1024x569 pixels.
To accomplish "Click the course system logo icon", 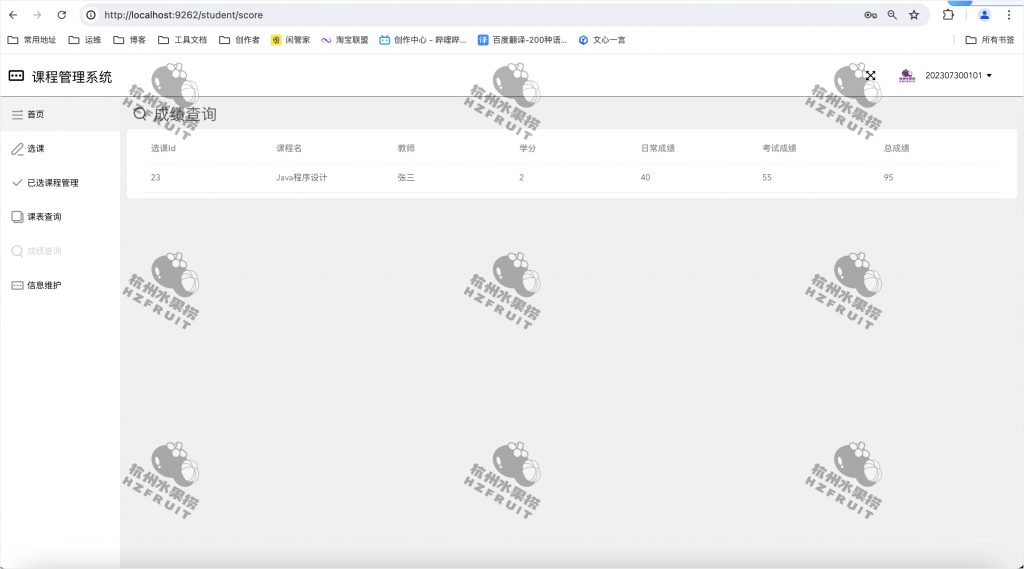I will [16, 76].
